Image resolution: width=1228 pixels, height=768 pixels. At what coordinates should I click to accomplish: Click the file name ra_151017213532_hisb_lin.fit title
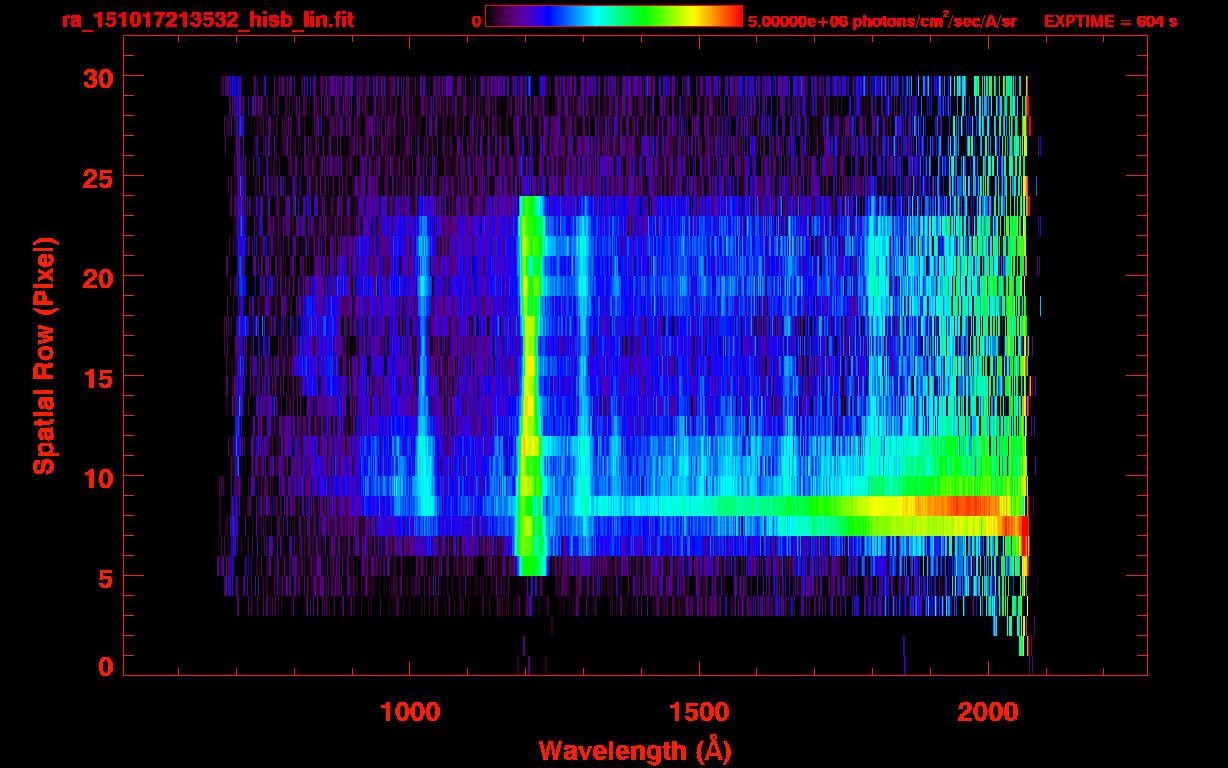[207, 20]
